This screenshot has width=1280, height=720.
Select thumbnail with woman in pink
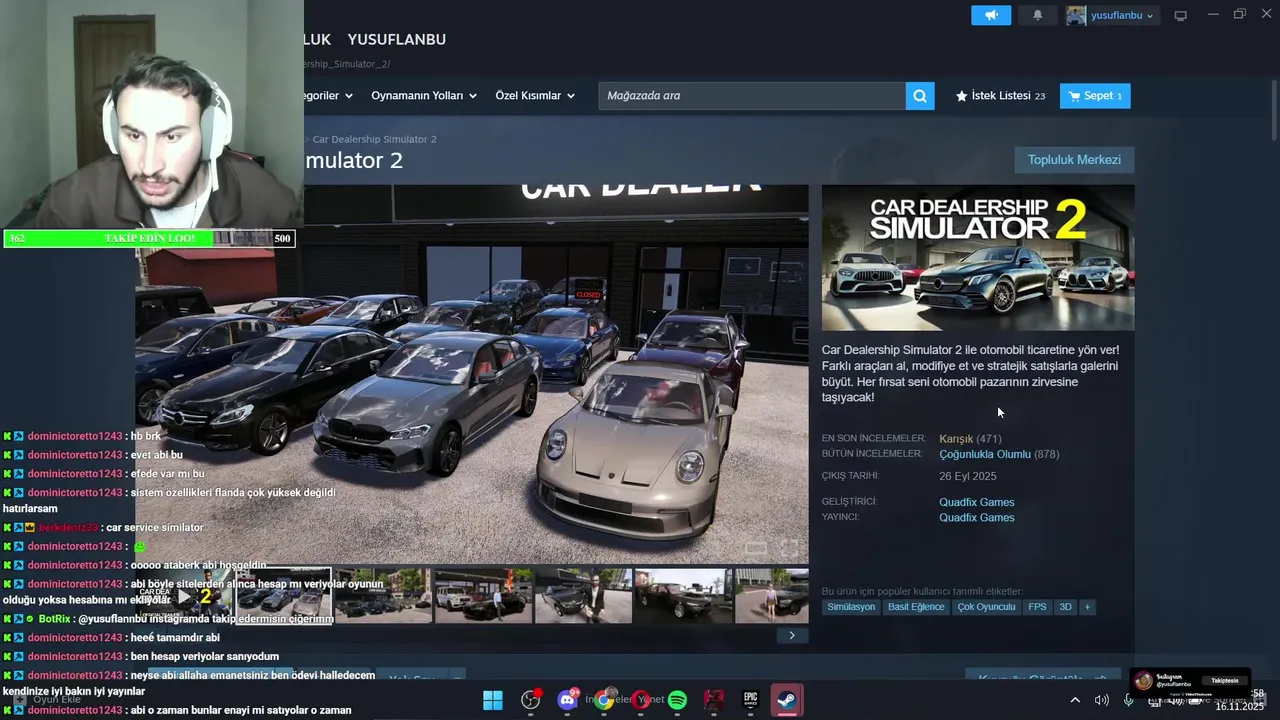click(x=772, y=596)
